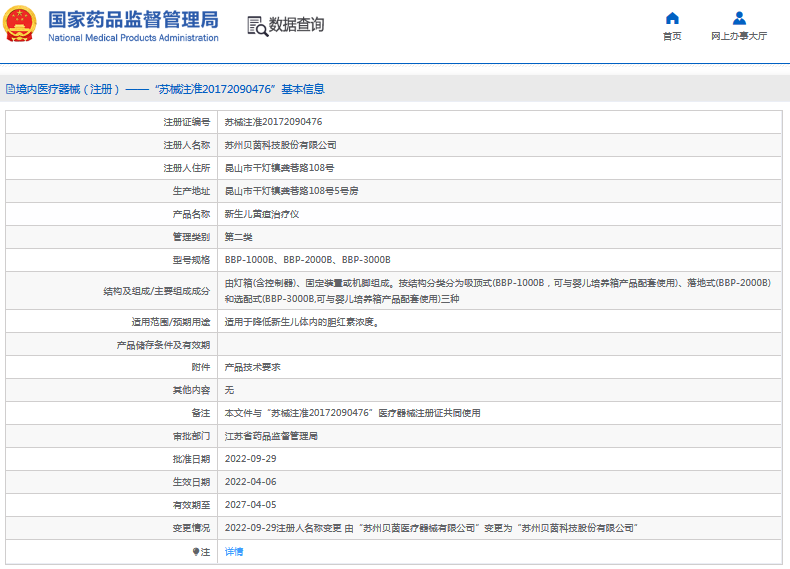Open the home page house icon
Viewport: 790px width, 569px height.
(x=672, y=19)
